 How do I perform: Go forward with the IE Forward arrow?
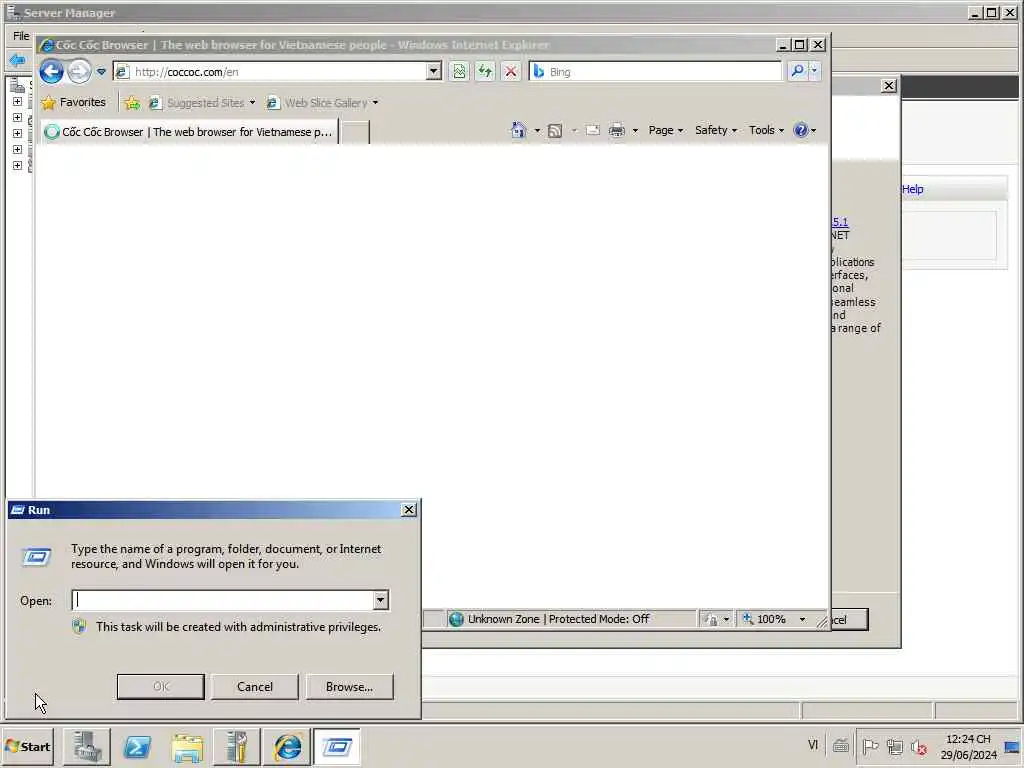pyautogui.click(x=80, y=71)
